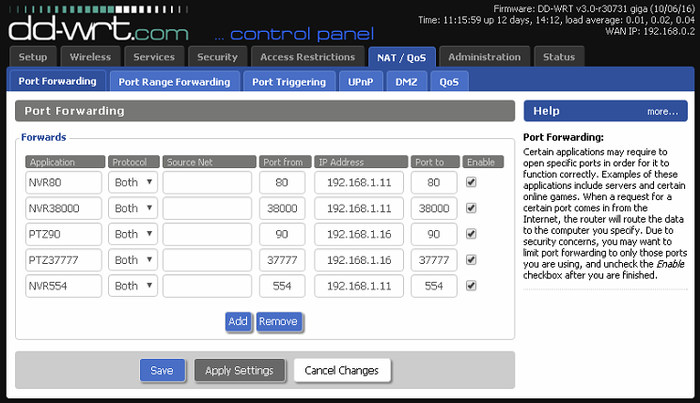Image resolution: width=700 pixels, height=403 pixels.
Task: Go to the QoS sub-tab
Action: tap(449, 82)
